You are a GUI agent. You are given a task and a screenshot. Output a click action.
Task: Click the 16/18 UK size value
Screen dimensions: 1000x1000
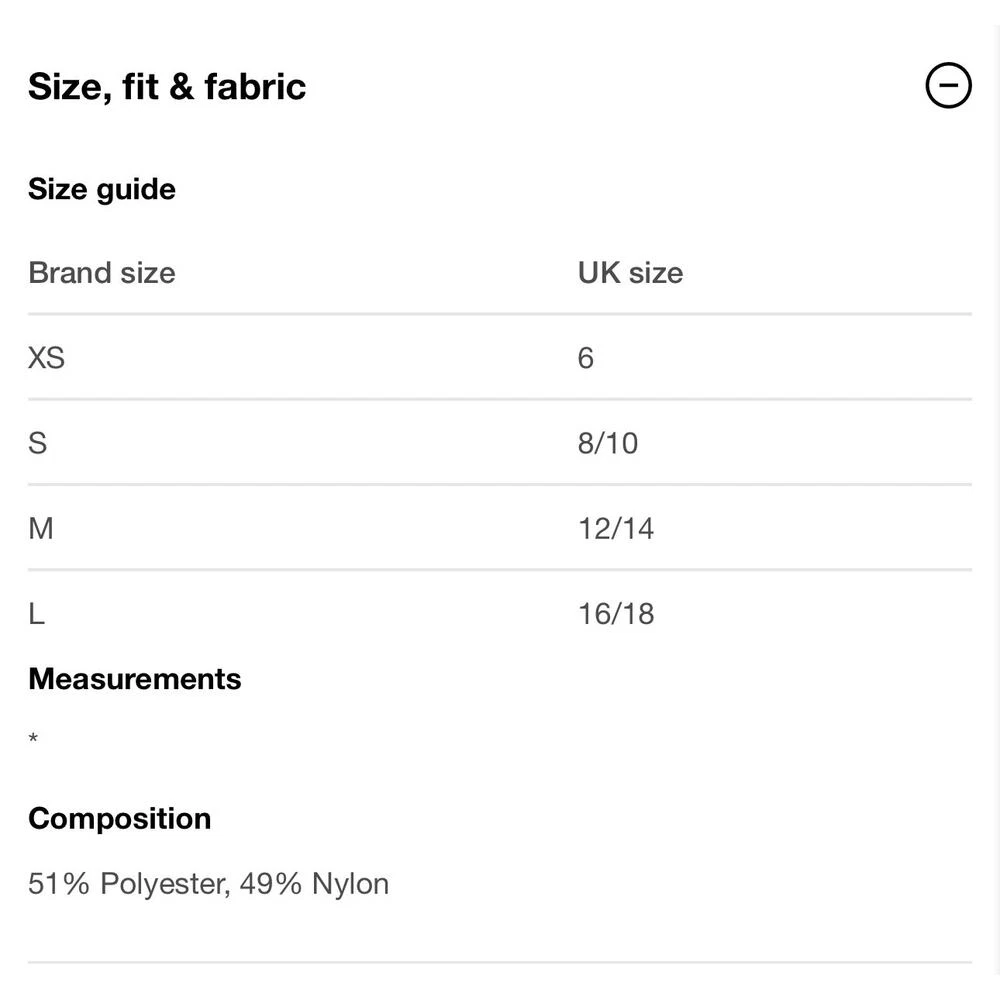pos(616,613)
